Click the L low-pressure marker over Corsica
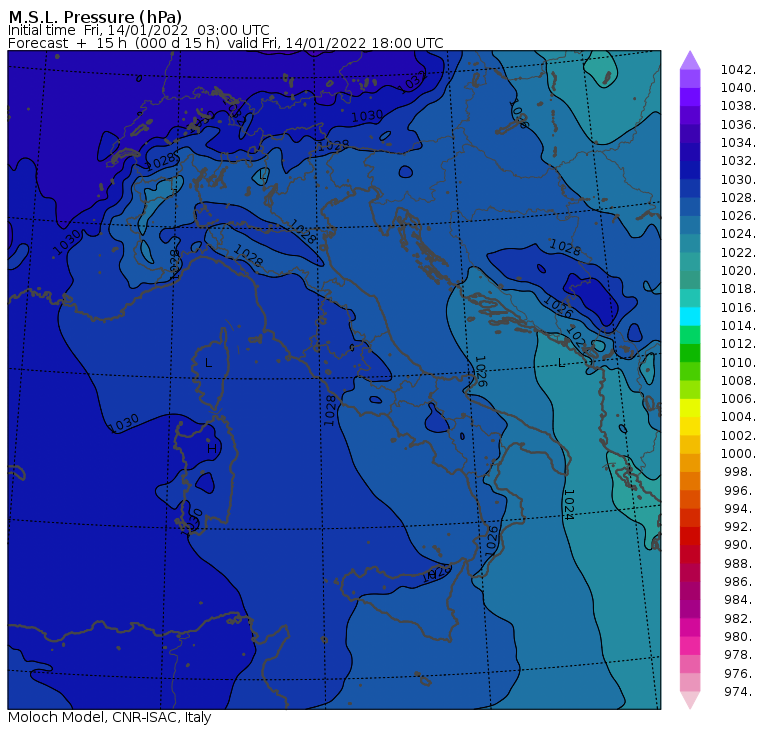This screenshot has width=760, height=731. (x=208, y=363)
